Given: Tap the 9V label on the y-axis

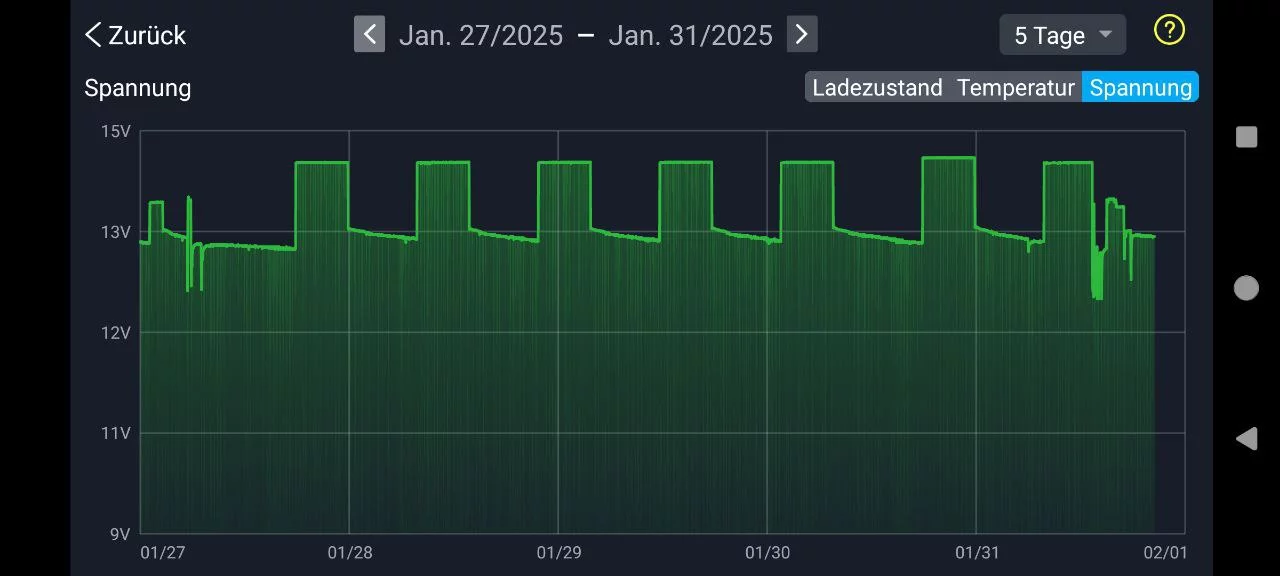Looking at the screenshot, I should [x=119, y=534].
